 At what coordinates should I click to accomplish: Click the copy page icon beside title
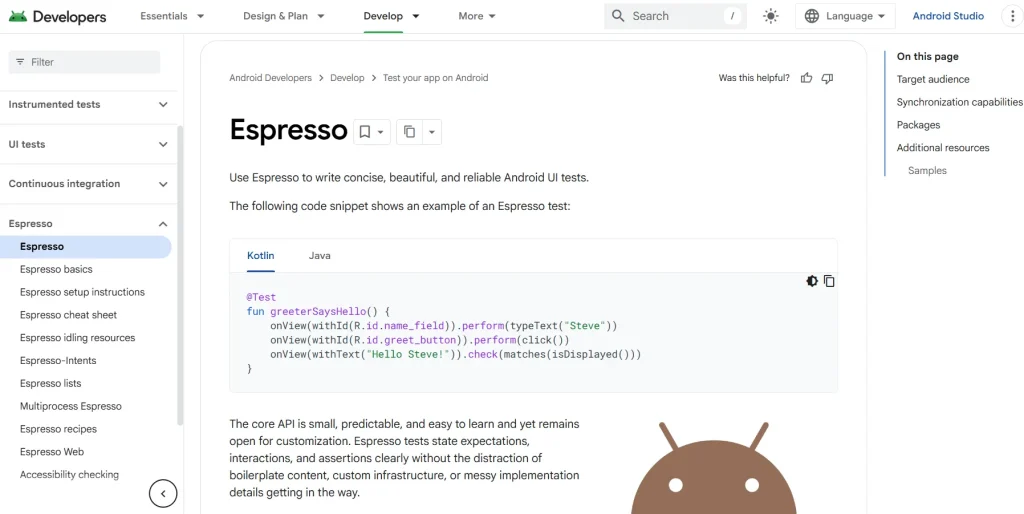tap(409, 132)
